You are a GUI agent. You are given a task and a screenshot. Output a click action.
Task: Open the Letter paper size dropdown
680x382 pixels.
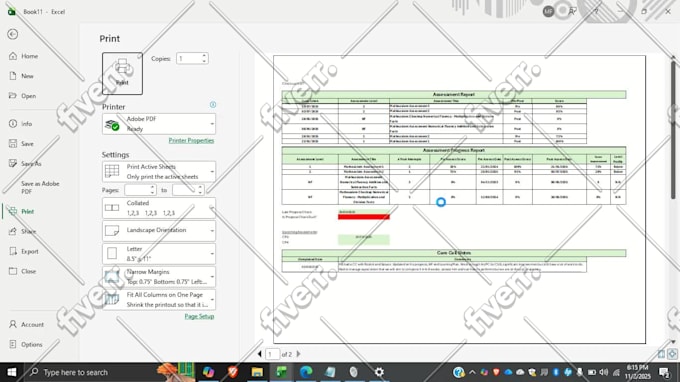click(x=159, y=254)
